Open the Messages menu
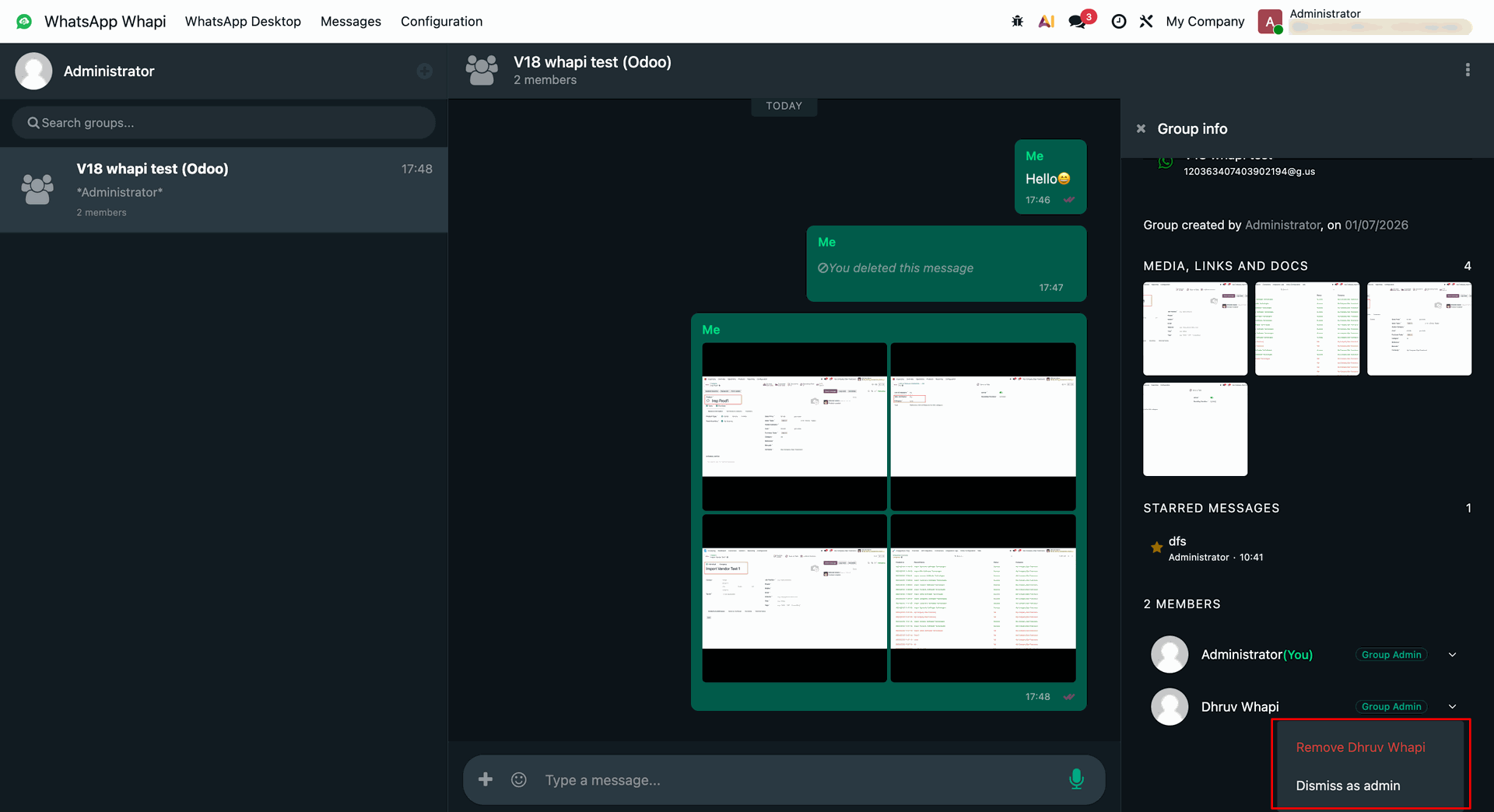1494x812 pixels. tap(351, 22)
